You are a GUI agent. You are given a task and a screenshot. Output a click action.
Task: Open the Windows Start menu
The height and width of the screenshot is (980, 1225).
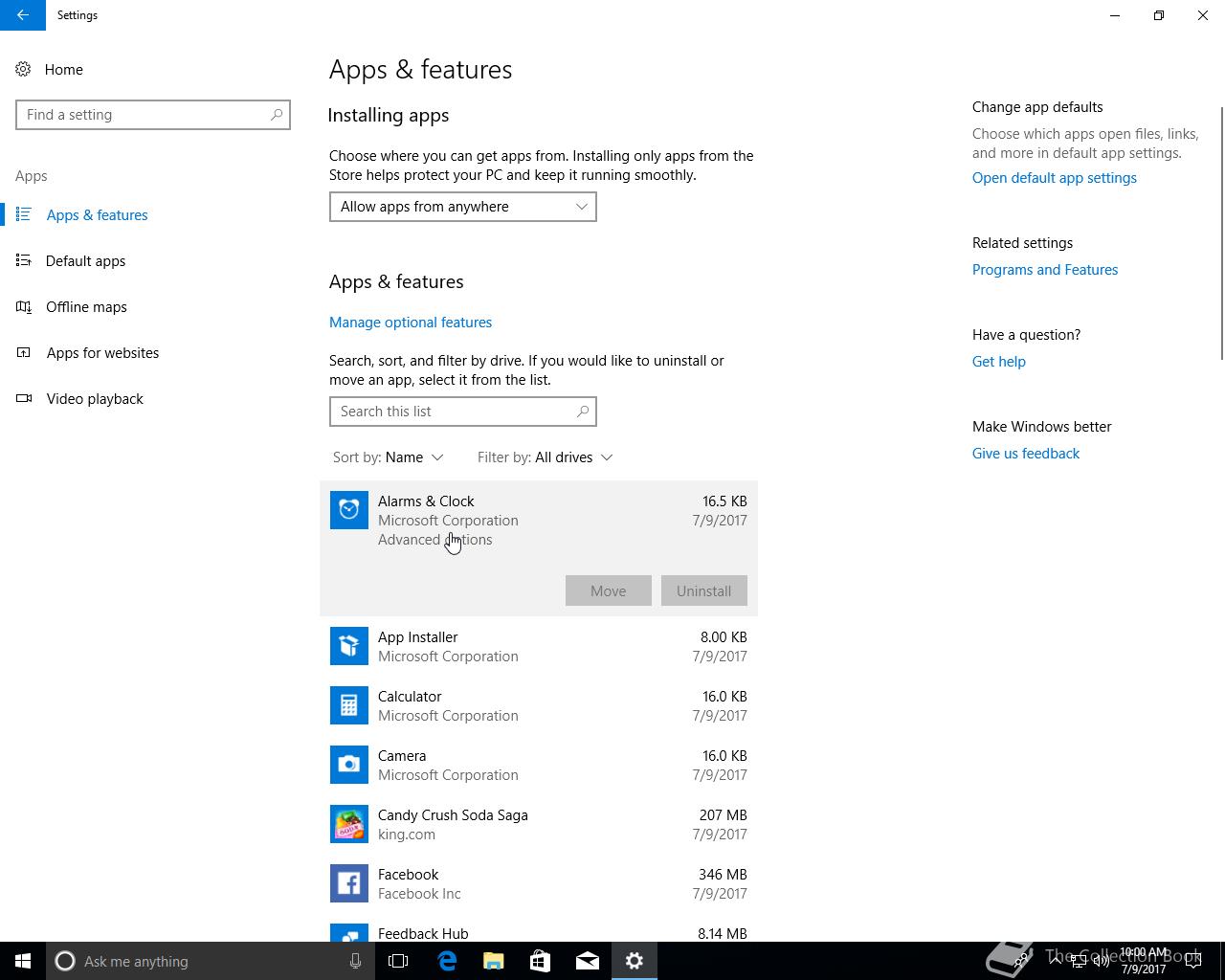tap(23, 961)
